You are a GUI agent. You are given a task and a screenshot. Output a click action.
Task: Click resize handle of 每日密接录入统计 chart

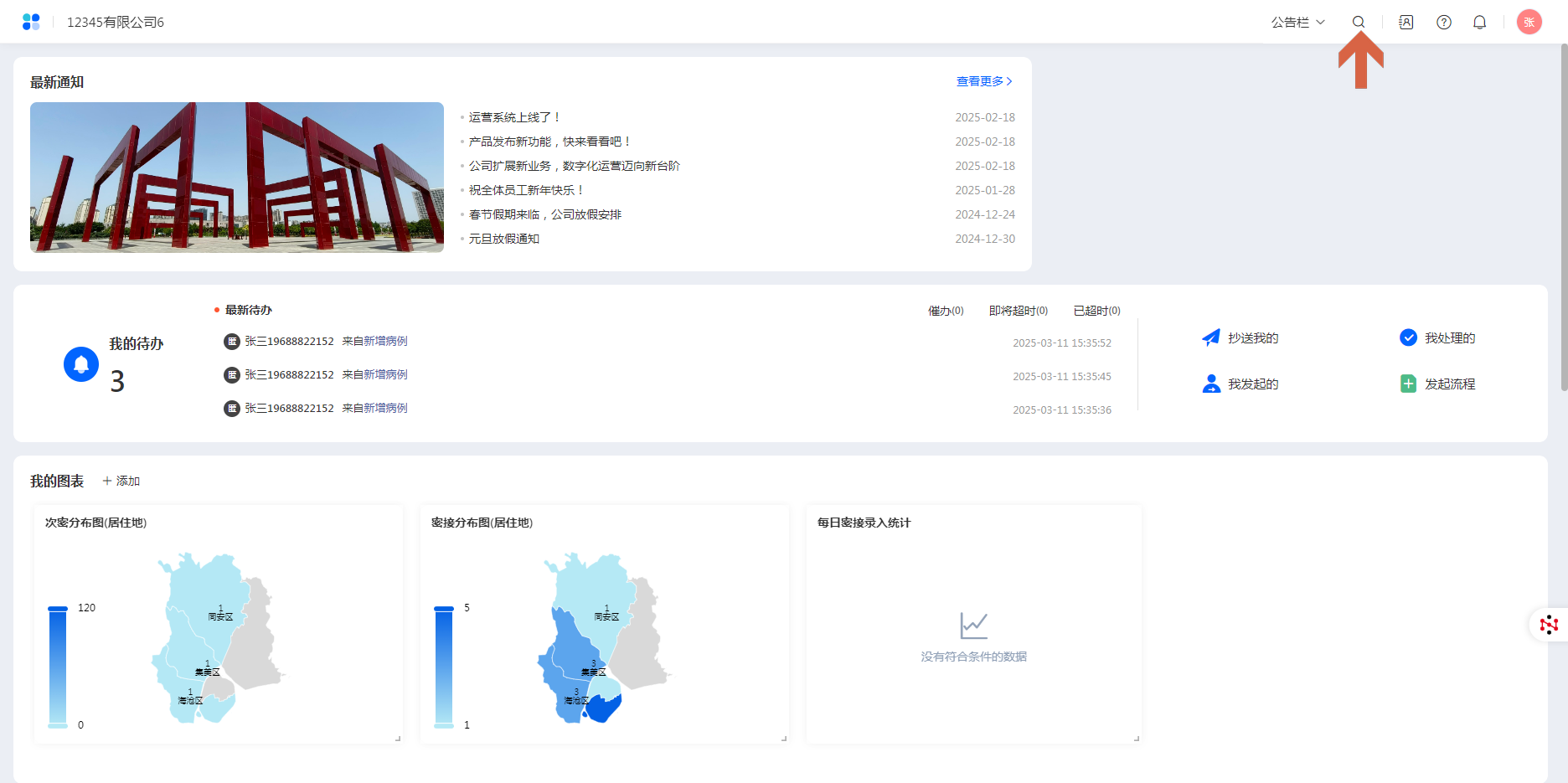1137,739
